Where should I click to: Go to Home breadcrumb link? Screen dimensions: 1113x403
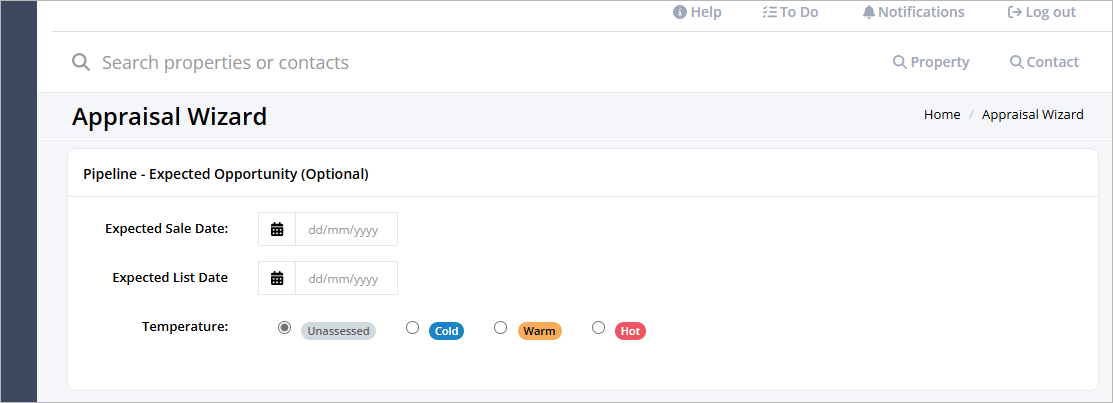point(942,114)
